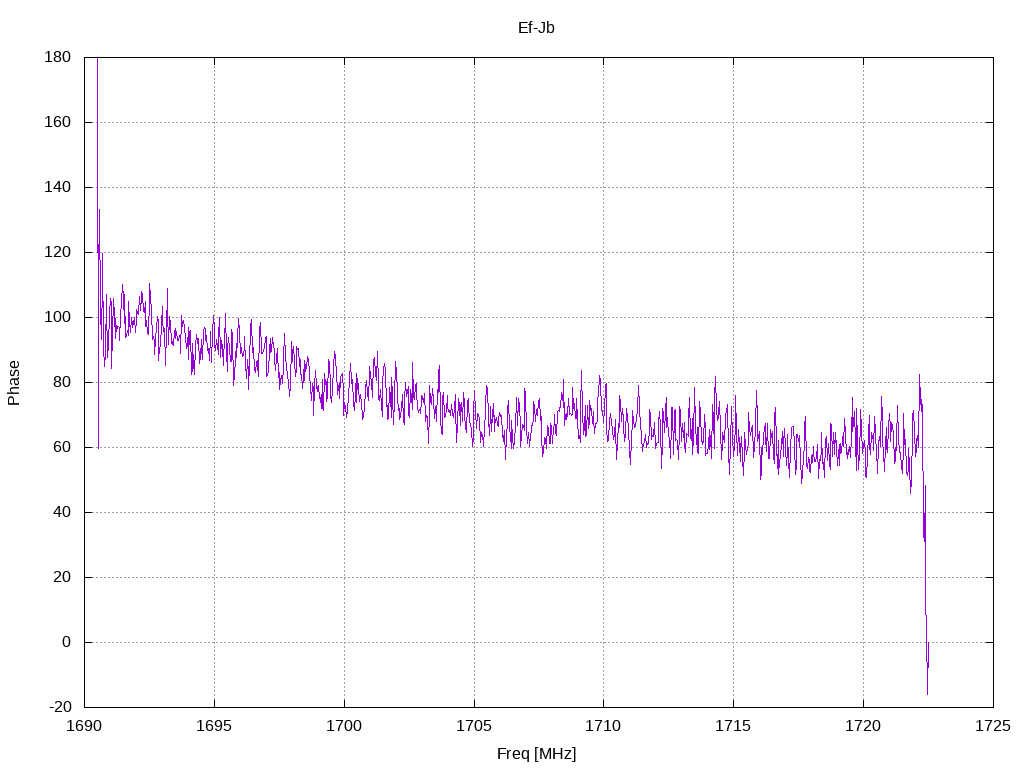Click the y-axis tick label '140'
The width and height of the screenshot is (1024, 768).
tap(57, 187)
